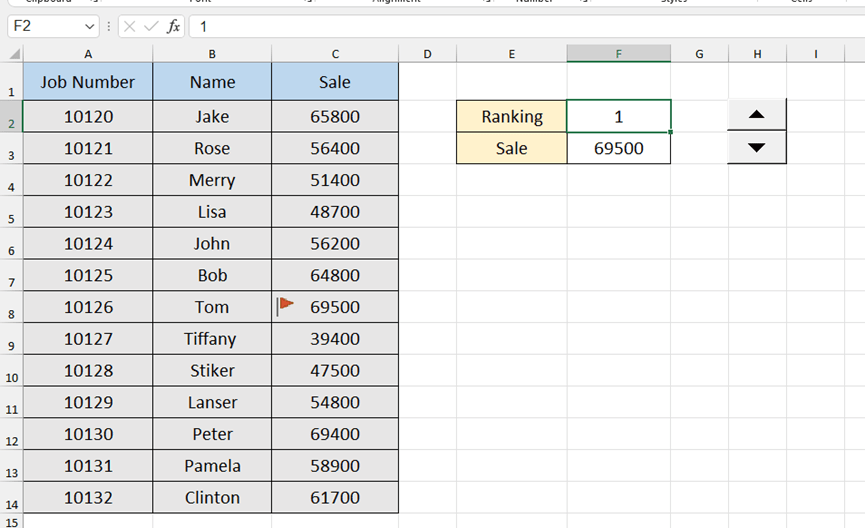
Task: Select sale value 69400
Action: point(335,434)
